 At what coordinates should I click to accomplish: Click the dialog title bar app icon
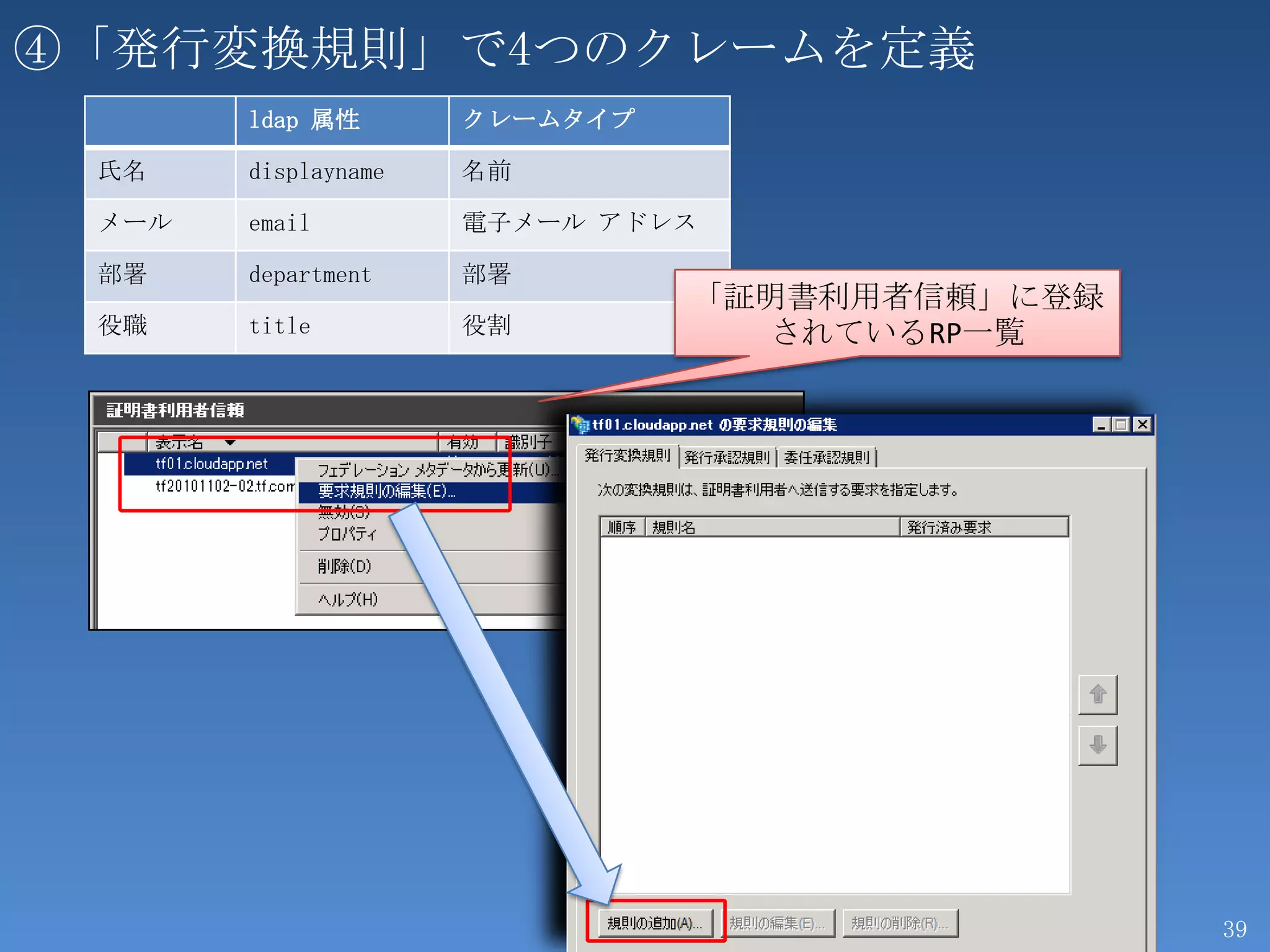tap(580, 425)
